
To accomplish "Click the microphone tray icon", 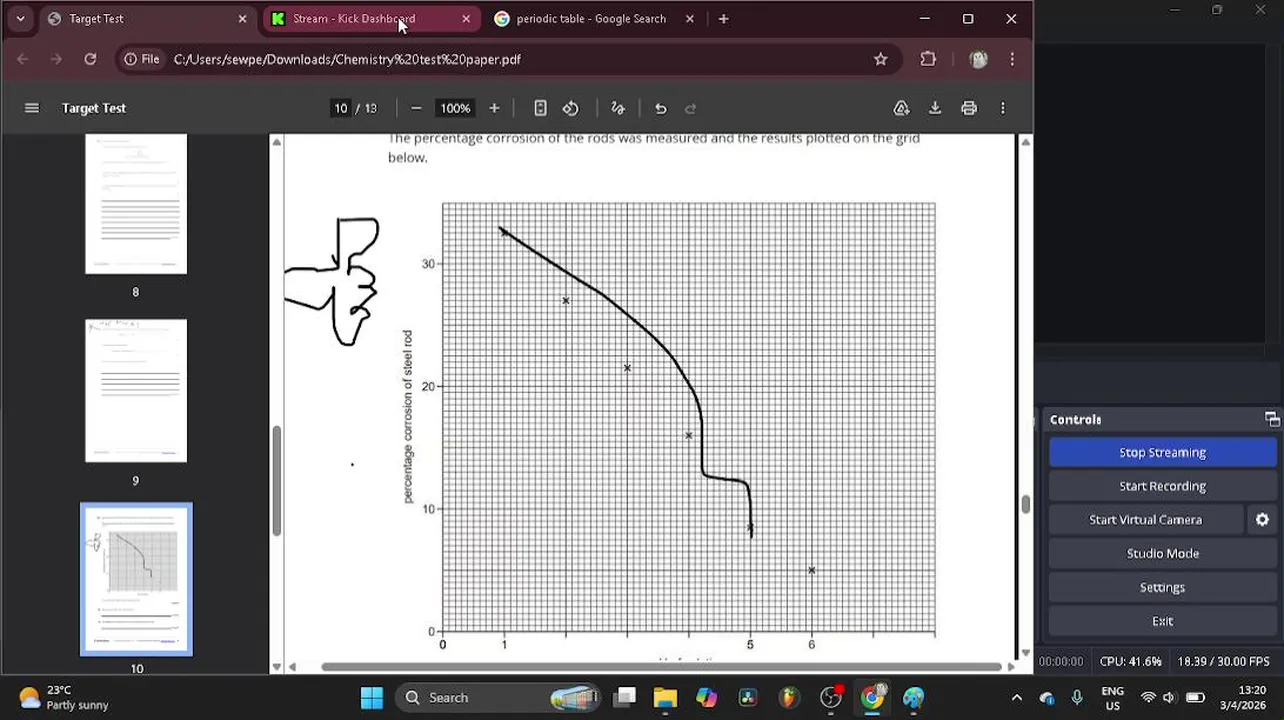I will tap(1076, 697).
